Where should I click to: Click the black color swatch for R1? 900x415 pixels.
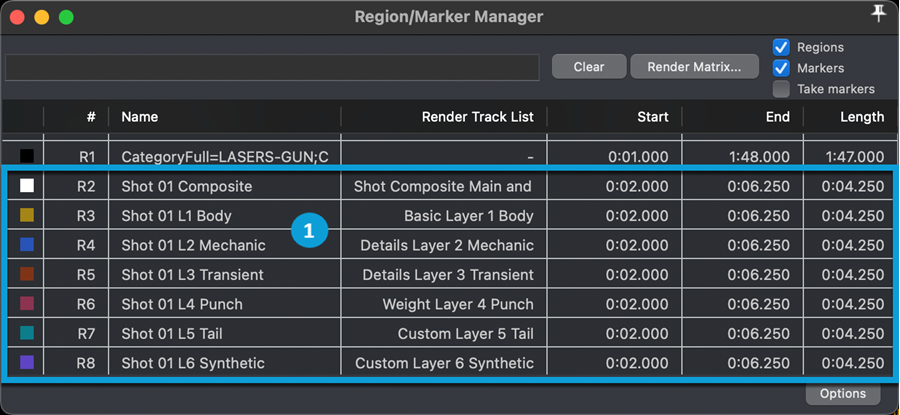27,156
